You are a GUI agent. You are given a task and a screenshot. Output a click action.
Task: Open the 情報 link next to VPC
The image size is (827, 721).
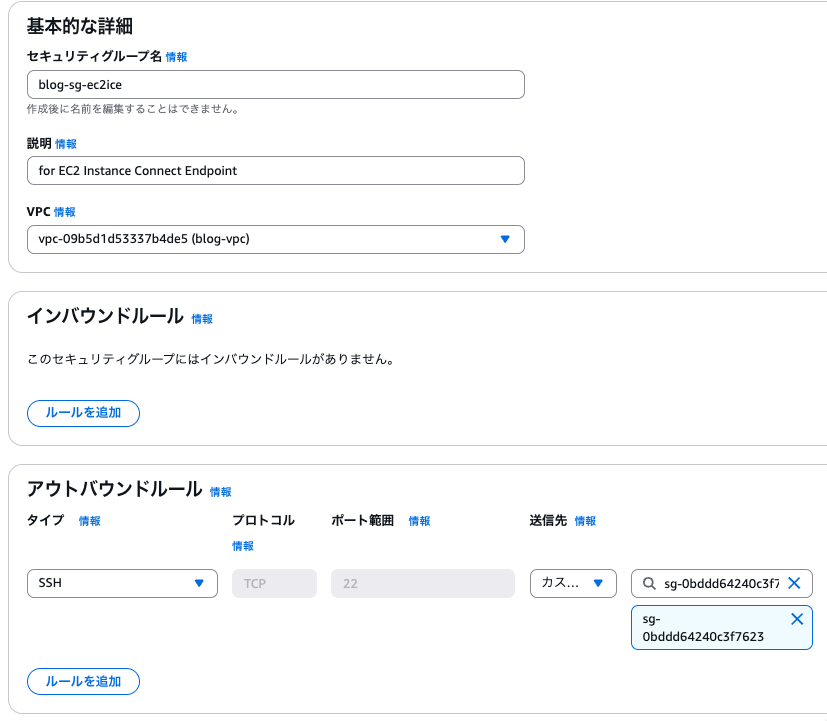click(x=64, y=212)
